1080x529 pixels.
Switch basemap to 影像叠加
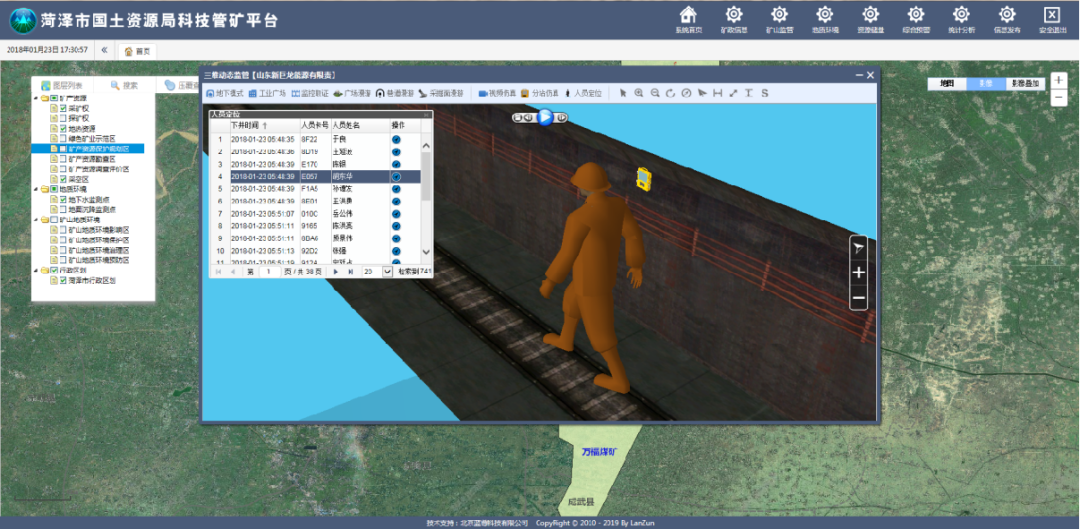pos(1026,83)
